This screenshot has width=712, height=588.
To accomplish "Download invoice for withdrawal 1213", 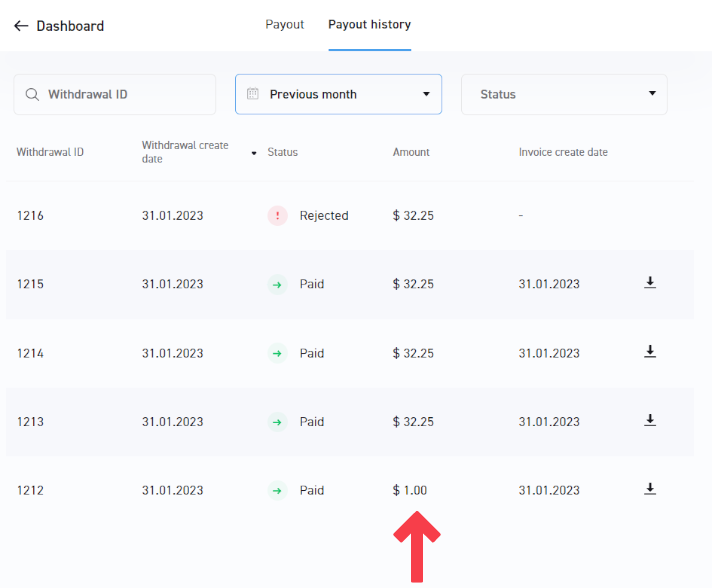I will (650, 421).
